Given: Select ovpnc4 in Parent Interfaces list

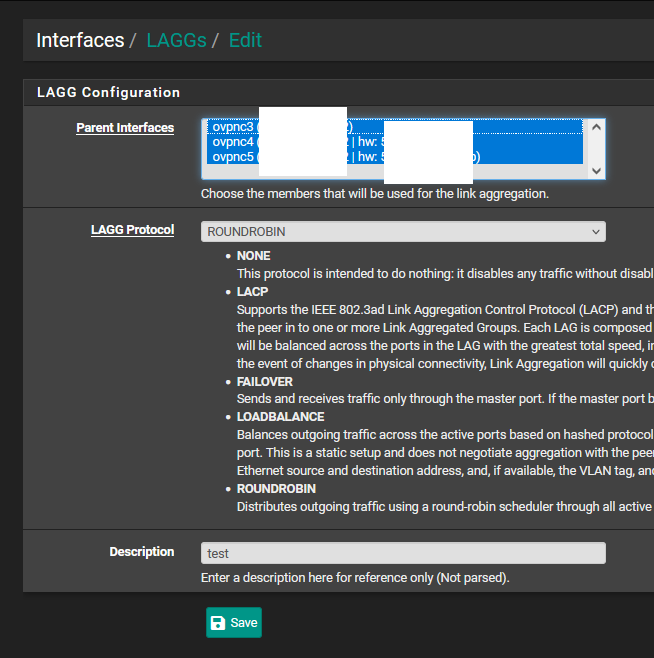Looking at the screenshot, I should [x=233, y=142].
